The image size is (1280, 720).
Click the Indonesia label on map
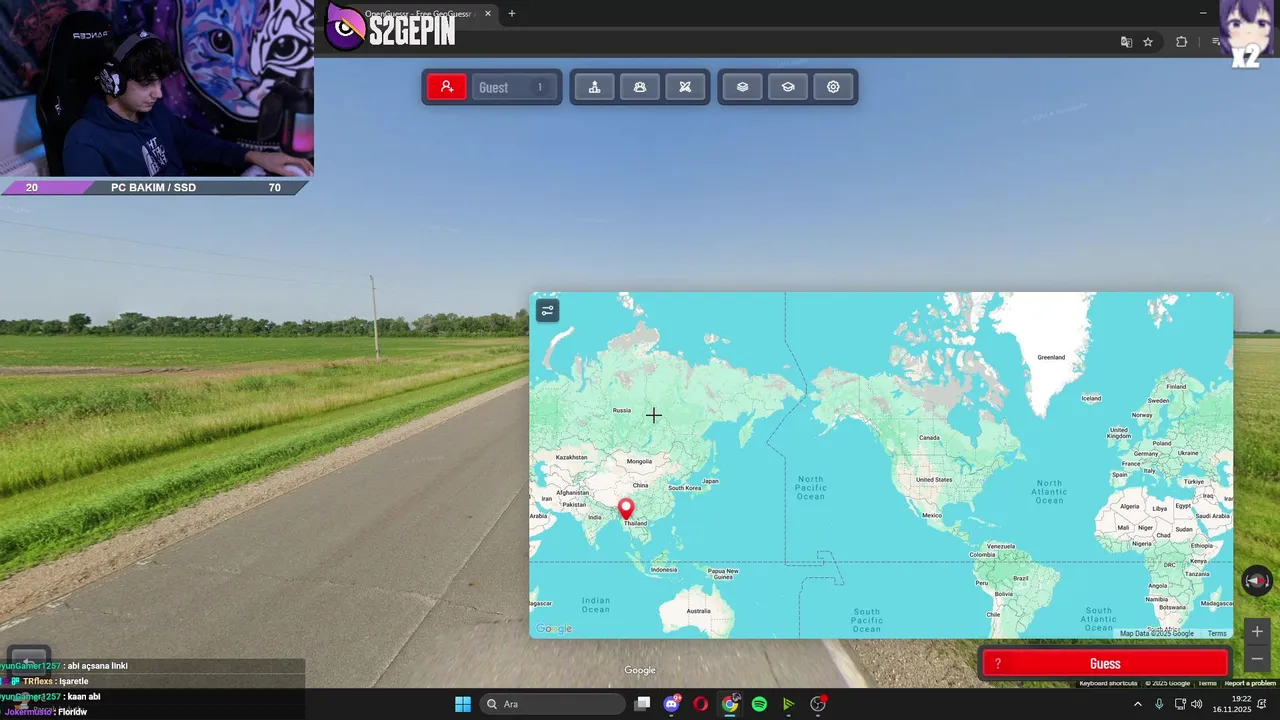pos(664,569)
